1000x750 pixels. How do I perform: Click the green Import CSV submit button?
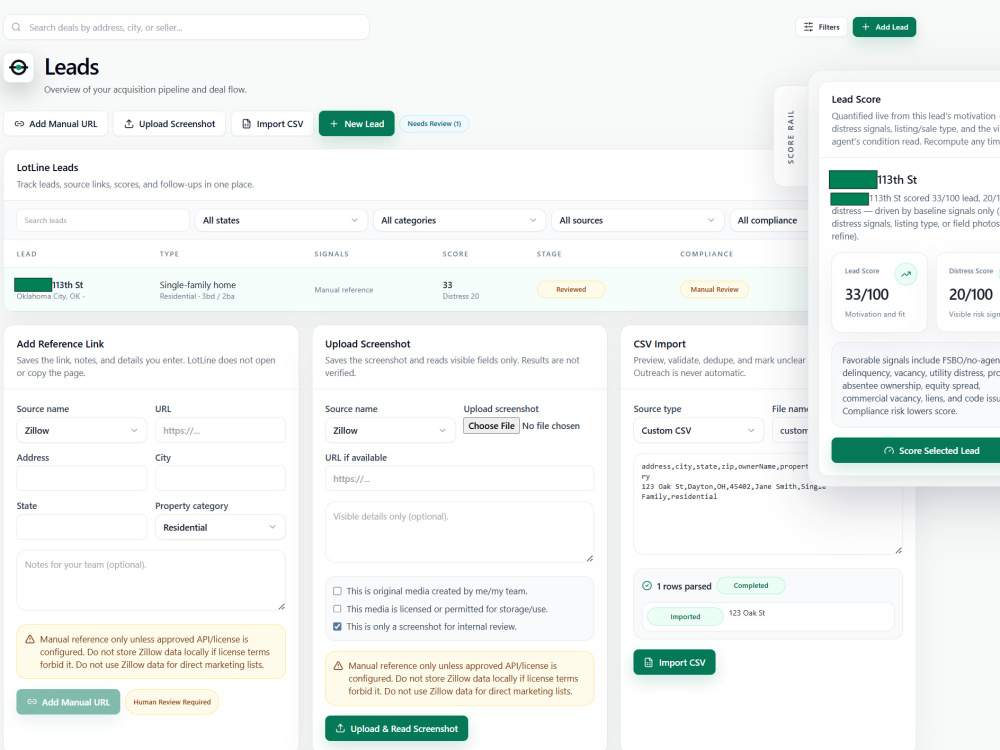(674, 663)
